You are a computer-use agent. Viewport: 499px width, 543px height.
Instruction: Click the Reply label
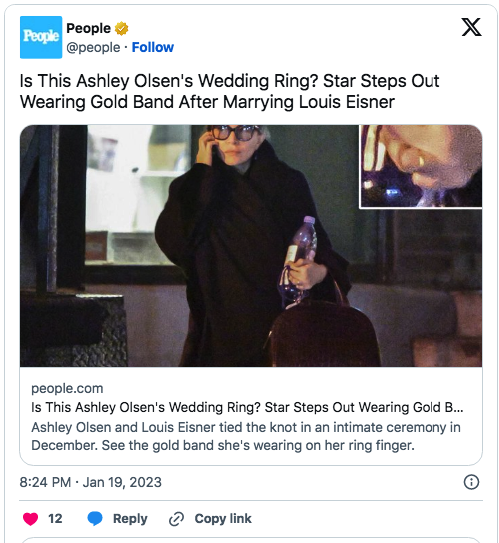(x=130, y=518)
